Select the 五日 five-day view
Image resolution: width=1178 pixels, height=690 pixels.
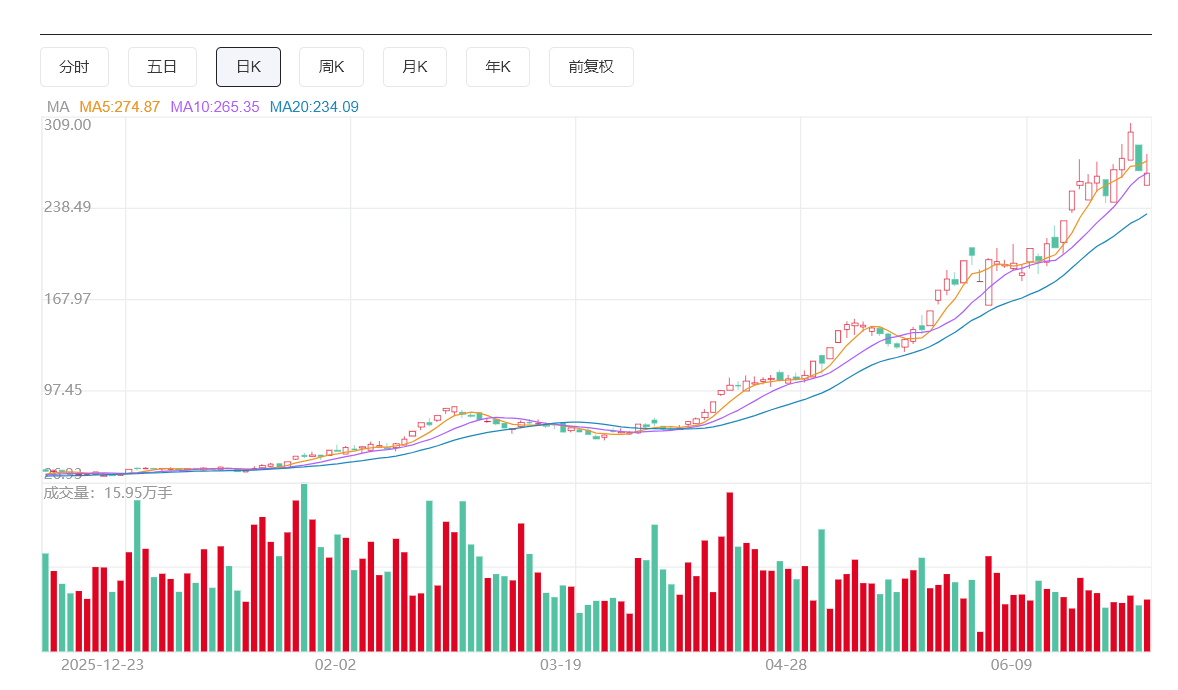(162, 67)
